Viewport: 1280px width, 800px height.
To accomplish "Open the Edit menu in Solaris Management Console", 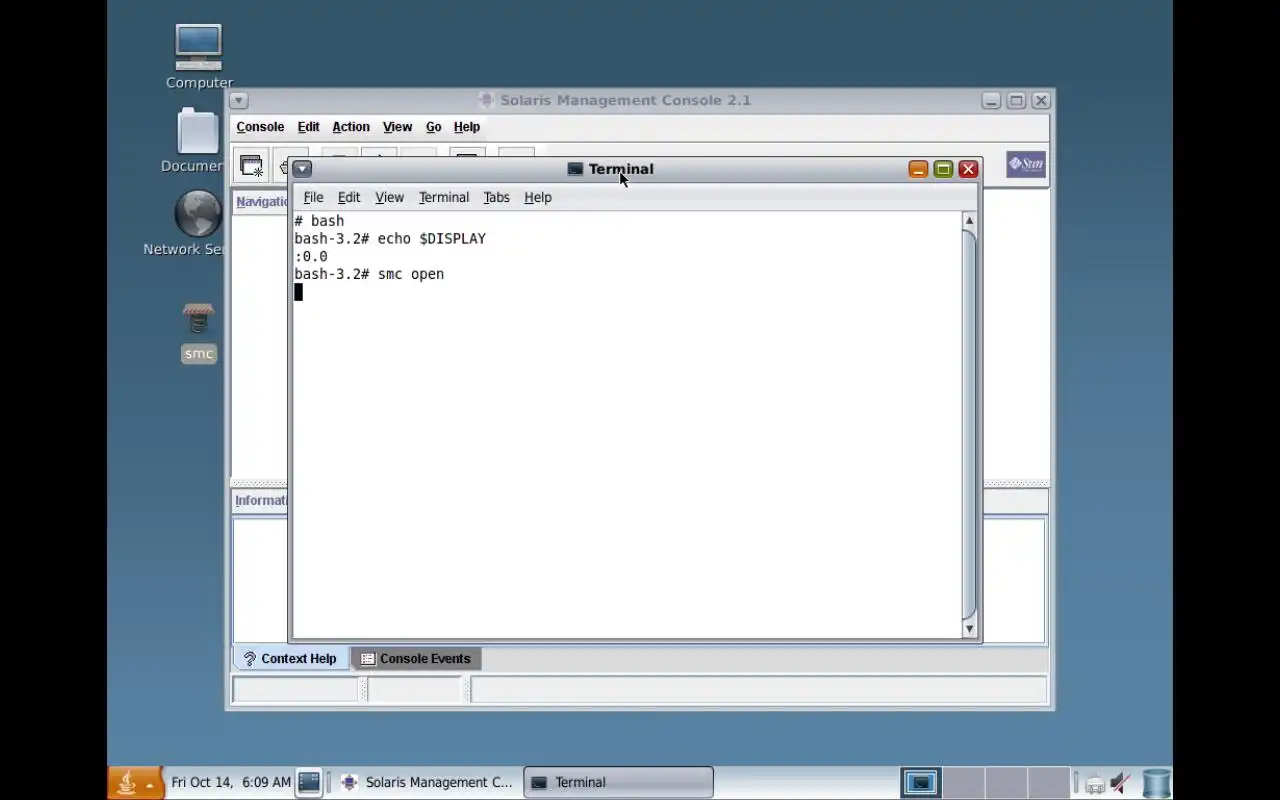I will (x=308, y=127).
